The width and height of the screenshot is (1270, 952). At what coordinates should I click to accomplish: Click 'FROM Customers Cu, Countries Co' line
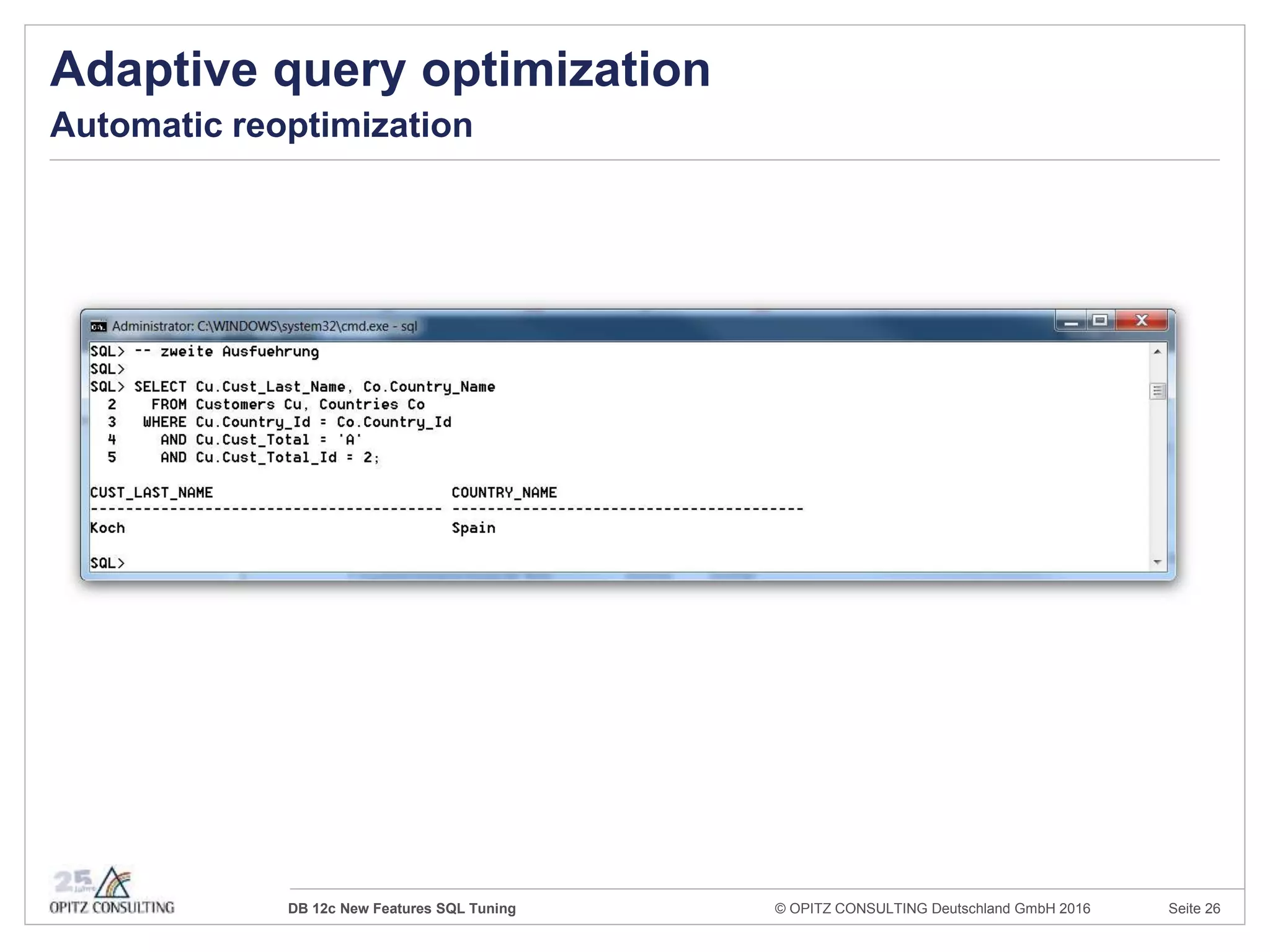pyautogui.click(x=288, y=405)
